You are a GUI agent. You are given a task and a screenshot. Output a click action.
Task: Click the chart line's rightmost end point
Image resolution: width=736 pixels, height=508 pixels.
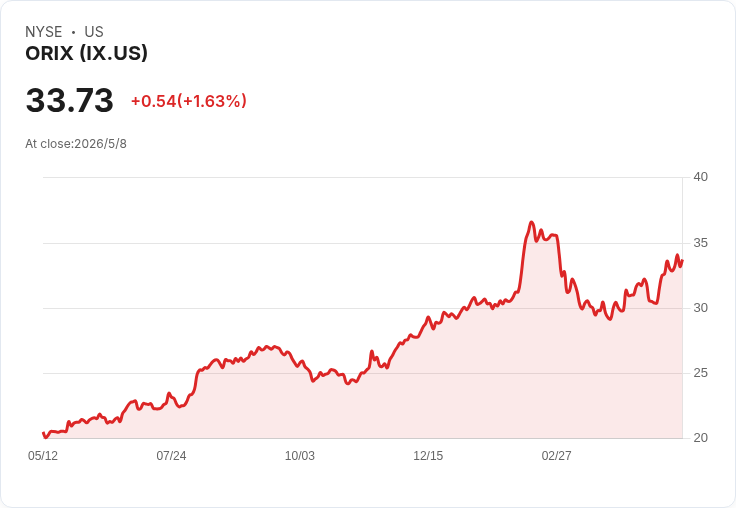click(x=682, y=261)
